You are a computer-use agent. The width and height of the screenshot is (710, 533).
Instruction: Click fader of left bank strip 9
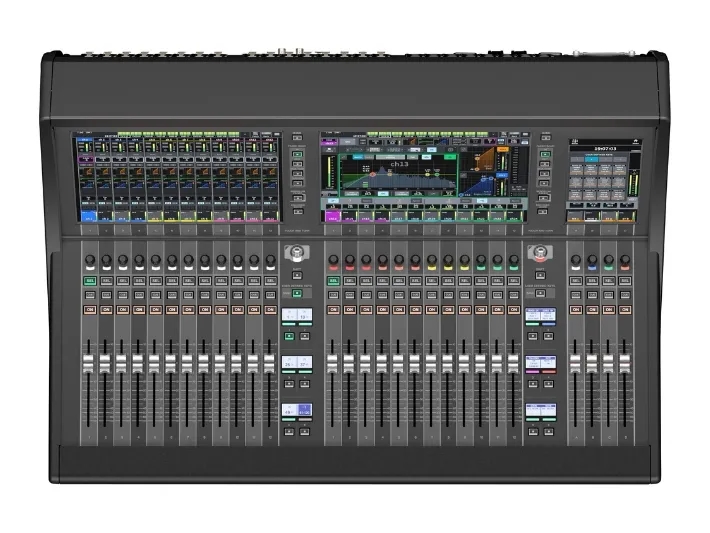click(220, 364)
